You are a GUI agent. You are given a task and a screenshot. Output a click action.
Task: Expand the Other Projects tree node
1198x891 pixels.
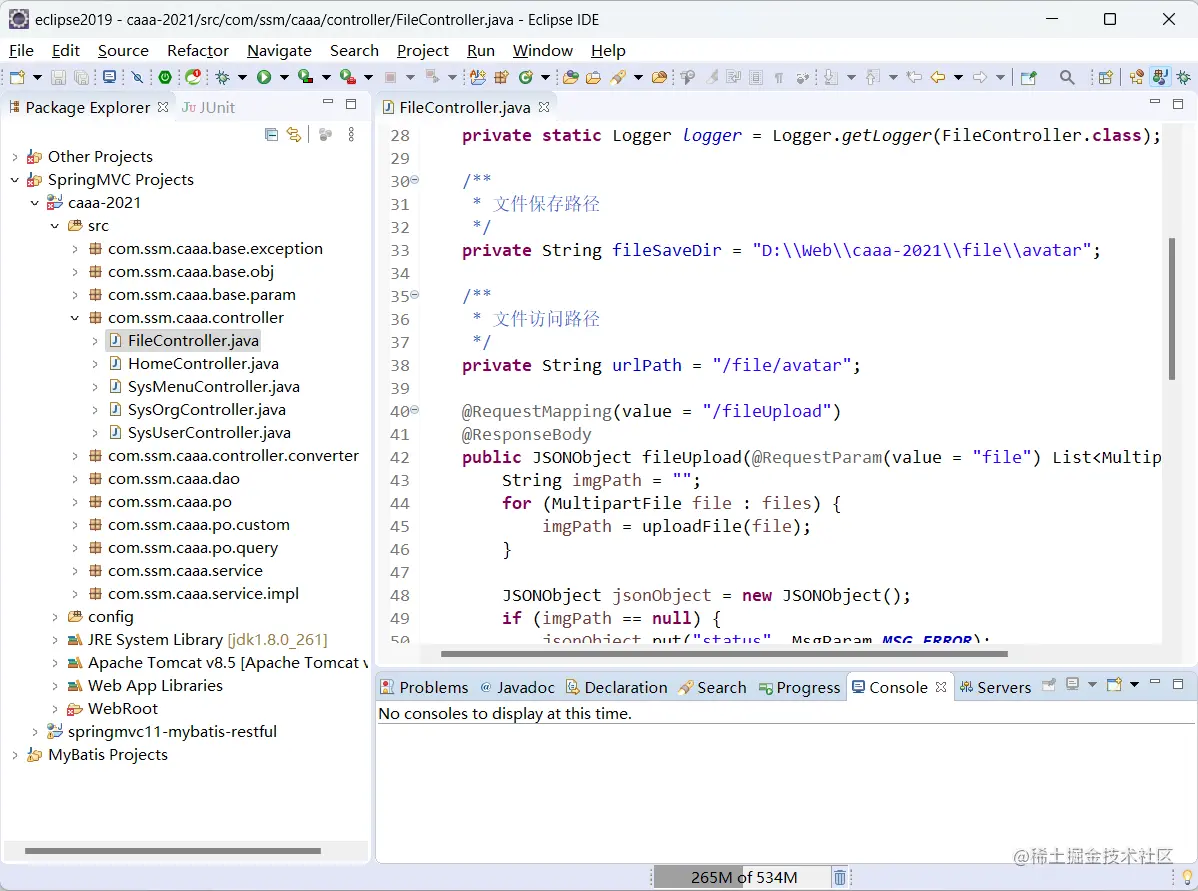(15, 157)
